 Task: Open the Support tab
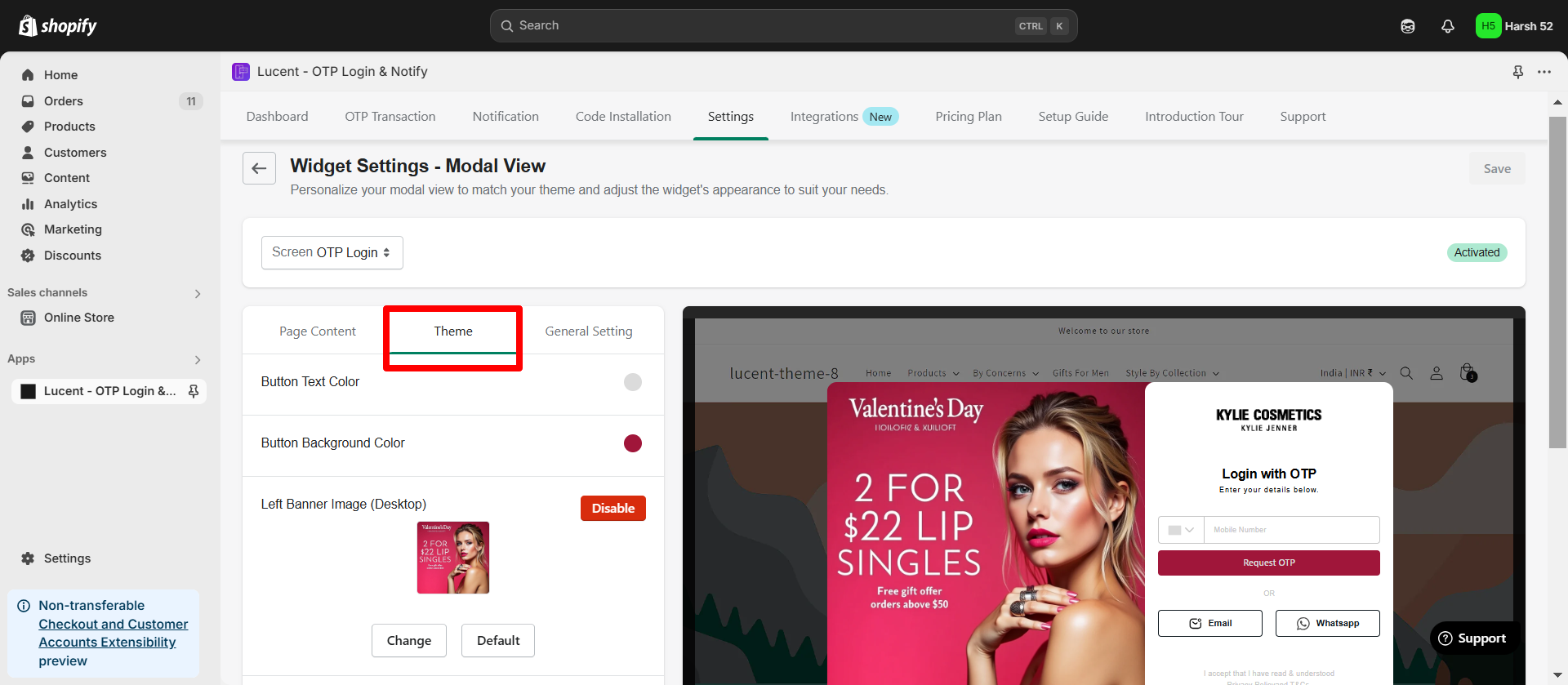point(1303,117)
